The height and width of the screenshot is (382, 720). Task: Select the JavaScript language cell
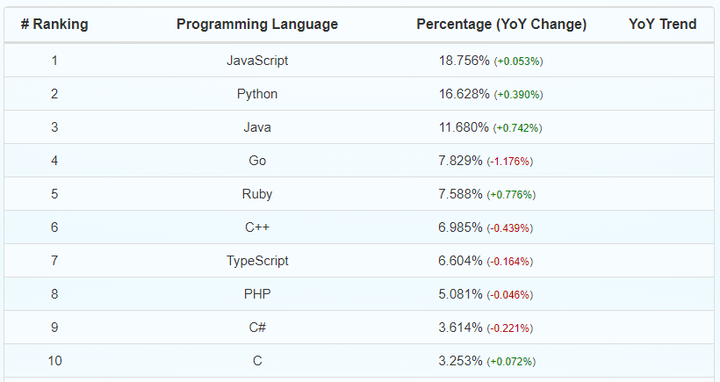click(x=257, y=61)
